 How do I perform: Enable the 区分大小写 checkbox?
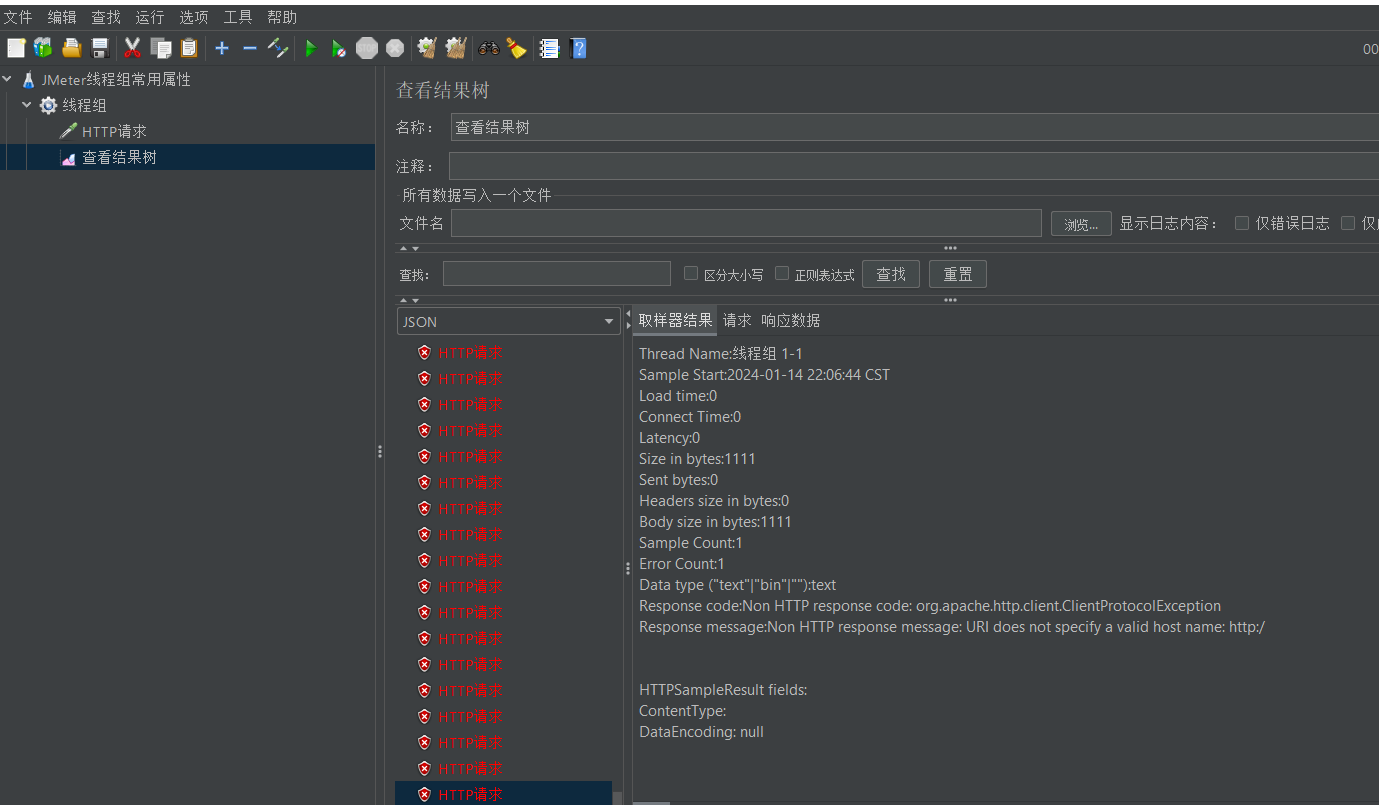691,273
